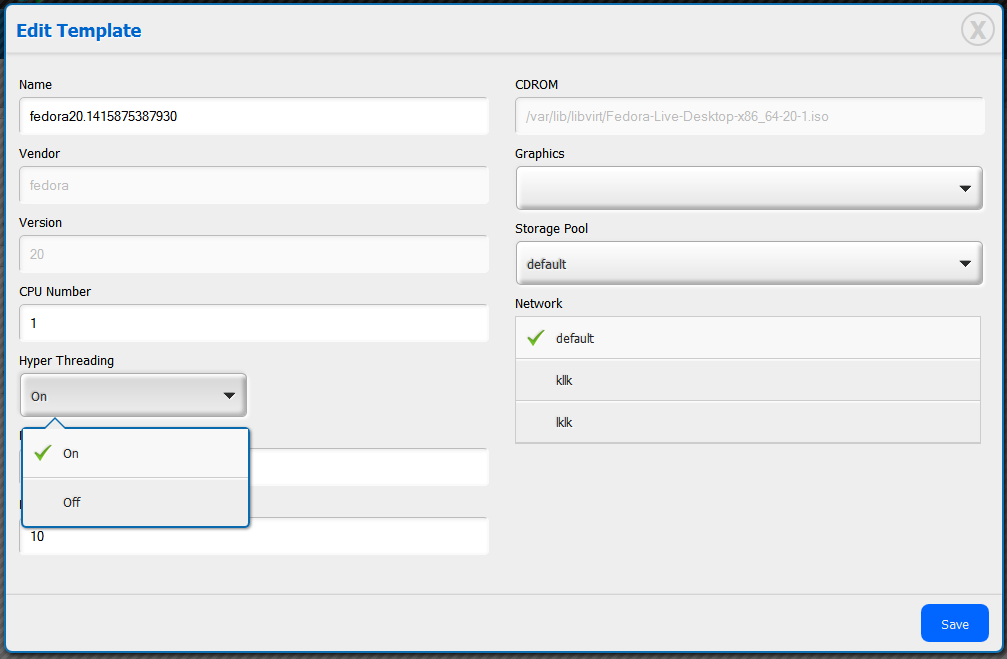
Task: Click the Vendor field showing fedora
Action: coord(254,185)
